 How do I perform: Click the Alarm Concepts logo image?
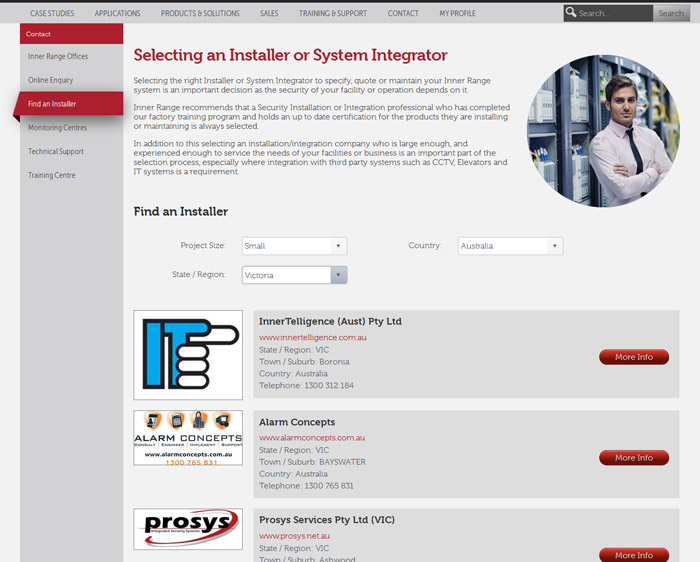tap(188, 437)
